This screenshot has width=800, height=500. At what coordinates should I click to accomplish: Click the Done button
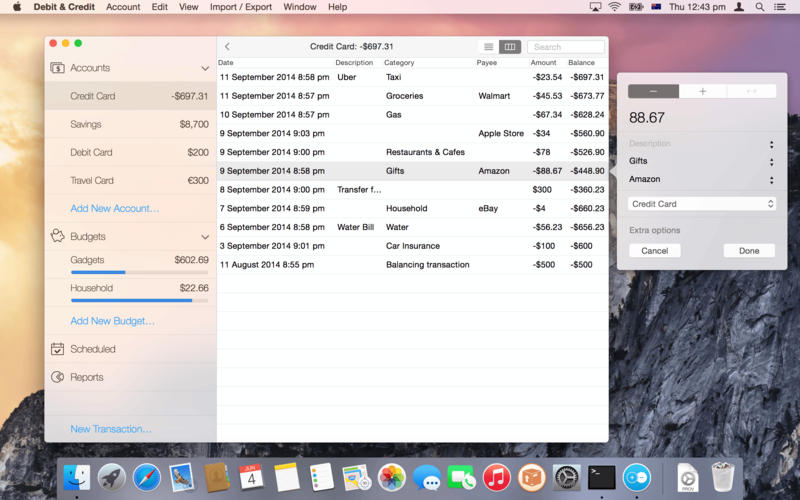(749, 251)
